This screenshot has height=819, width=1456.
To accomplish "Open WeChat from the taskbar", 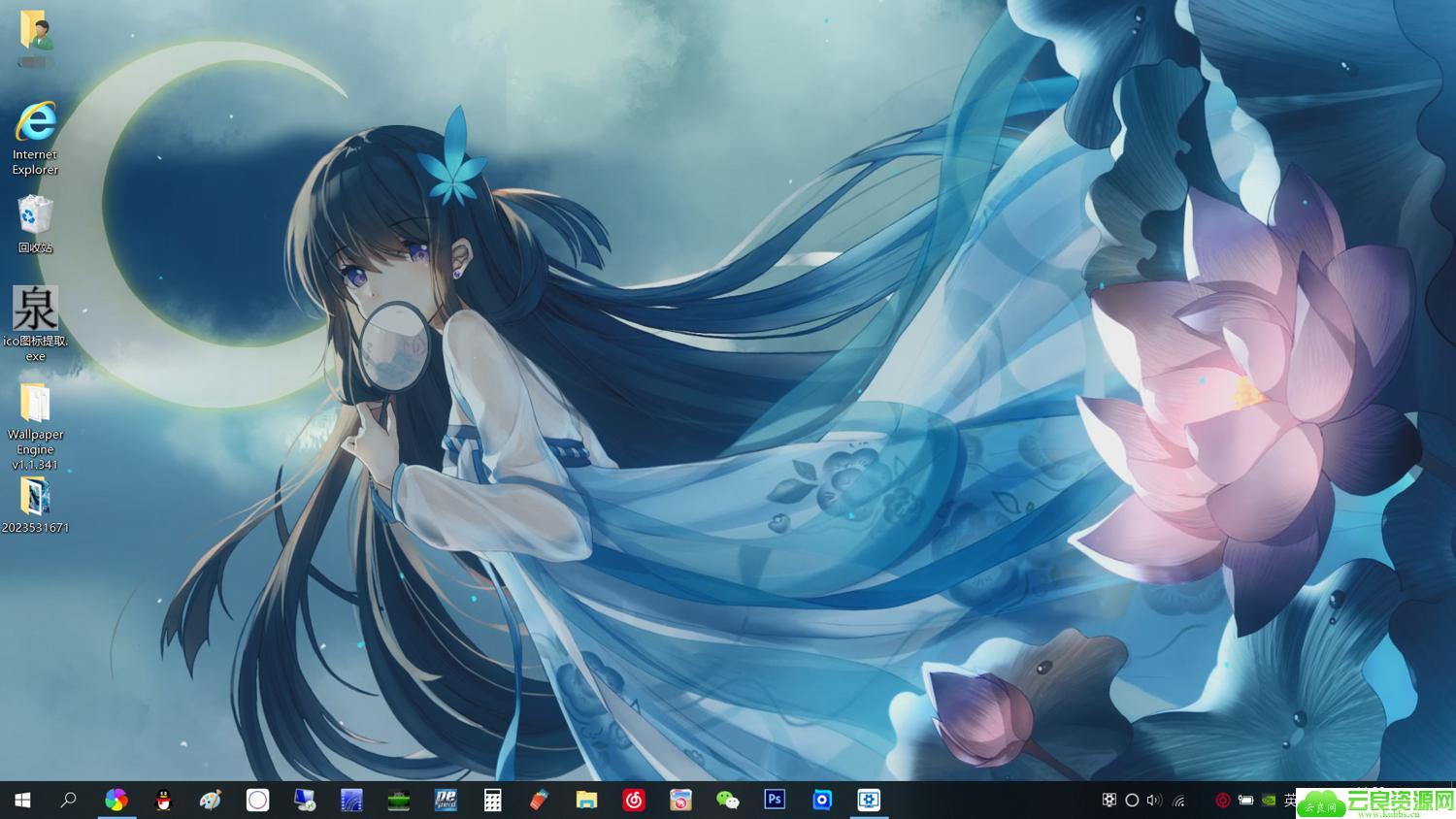I will (x=727, y=800).
